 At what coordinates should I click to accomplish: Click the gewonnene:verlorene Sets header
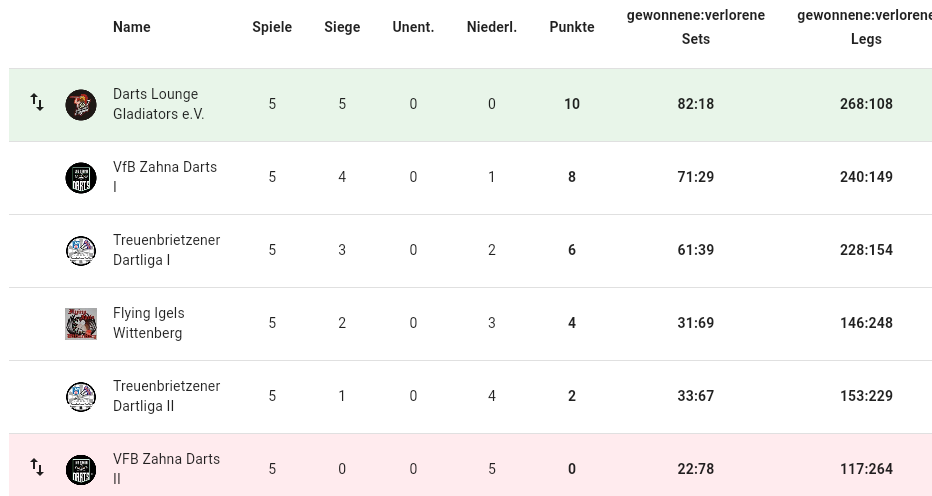695,27
